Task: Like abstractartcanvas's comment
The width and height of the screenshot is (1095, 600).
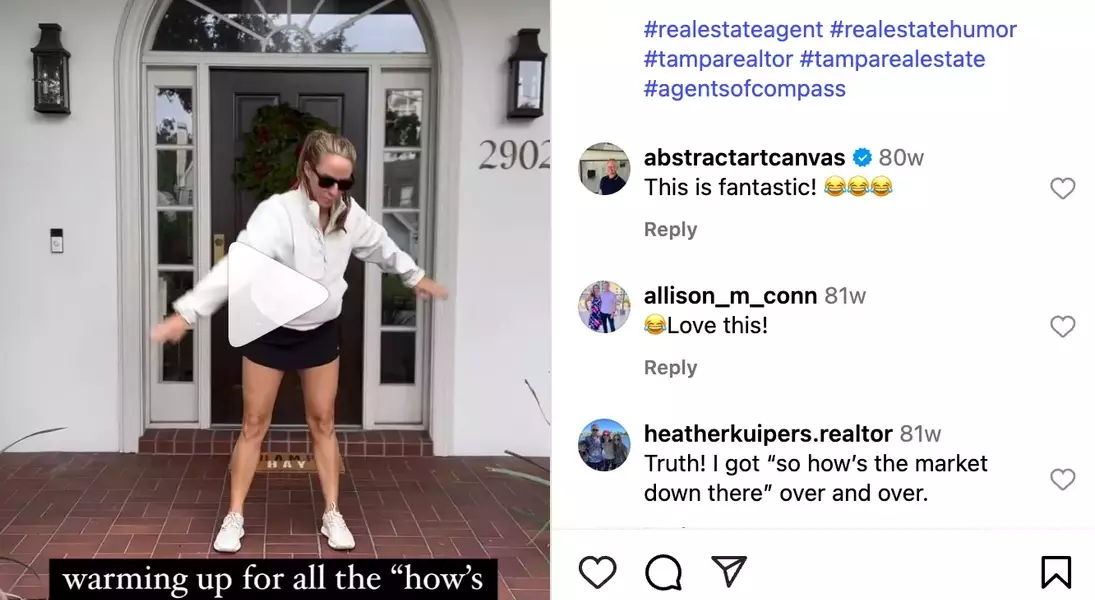Action: pyautogui.click(x=1062, y=188)
